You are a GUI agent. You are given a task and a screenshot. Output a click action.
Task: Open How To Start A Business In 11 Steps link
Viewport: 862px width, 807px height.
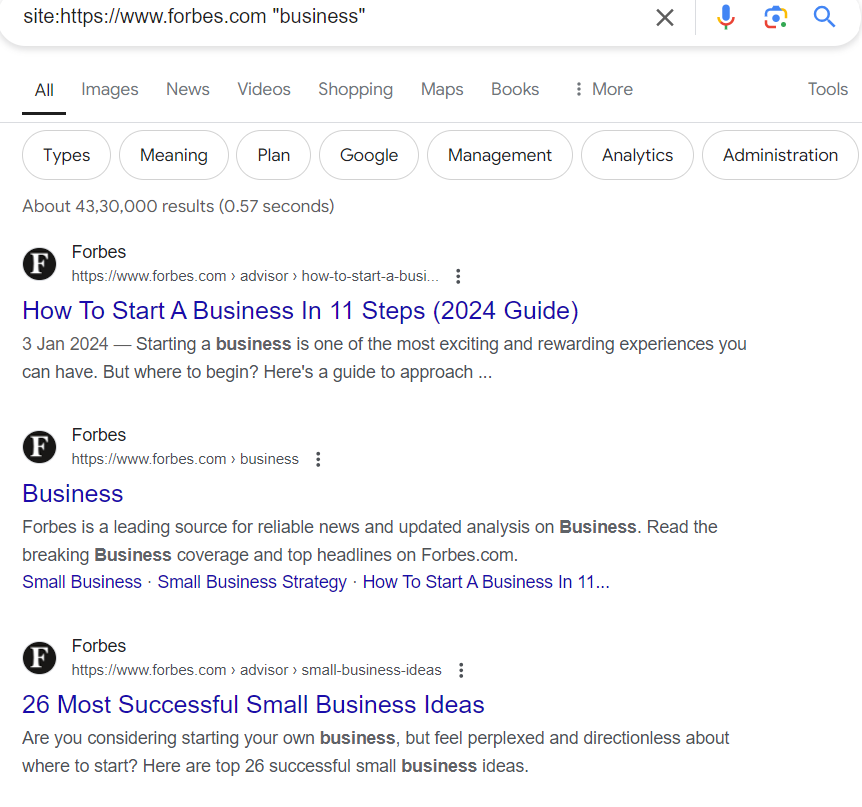click(x=300, y=311)
